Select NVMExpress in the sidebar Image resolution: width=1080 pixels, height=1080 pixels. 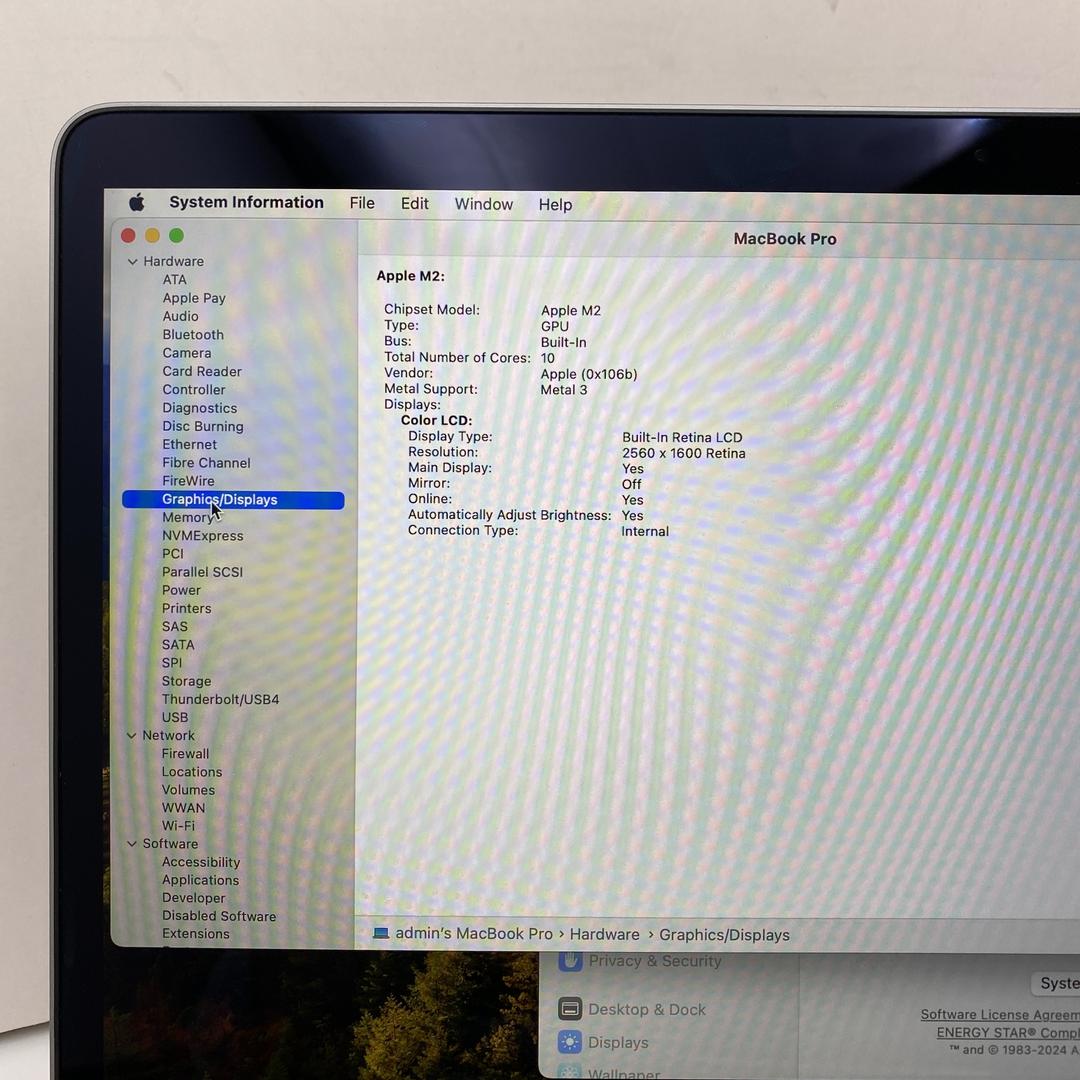click(x=202, y=536)
